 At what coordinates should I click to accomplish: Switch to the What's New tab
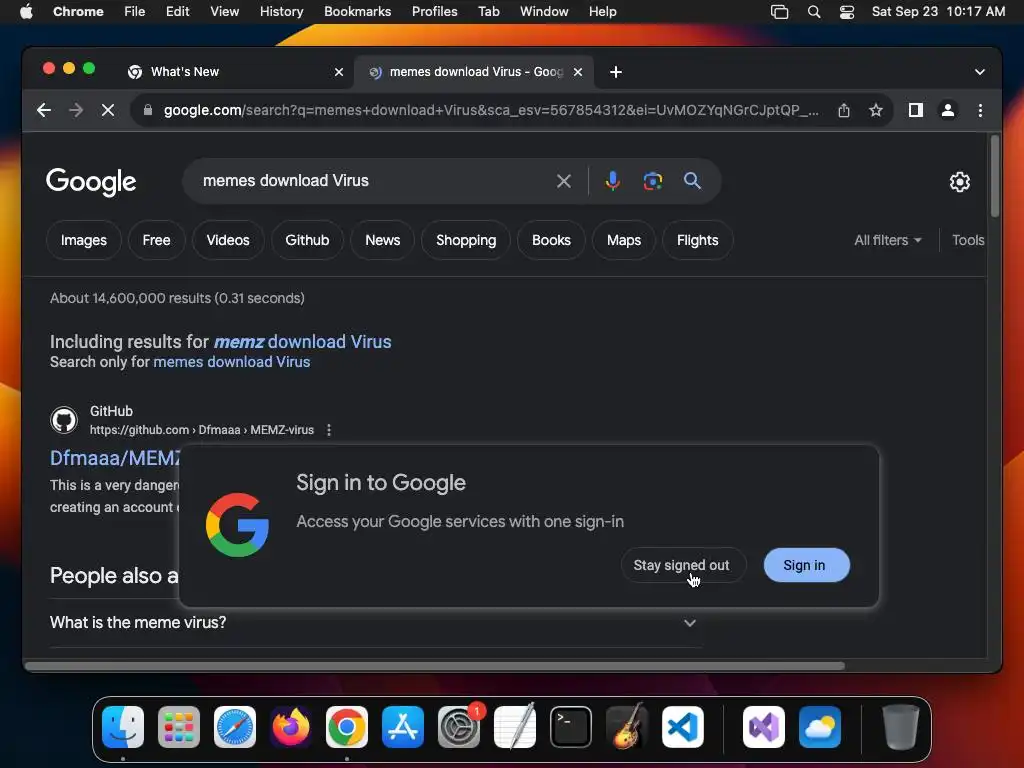[235, 72]
